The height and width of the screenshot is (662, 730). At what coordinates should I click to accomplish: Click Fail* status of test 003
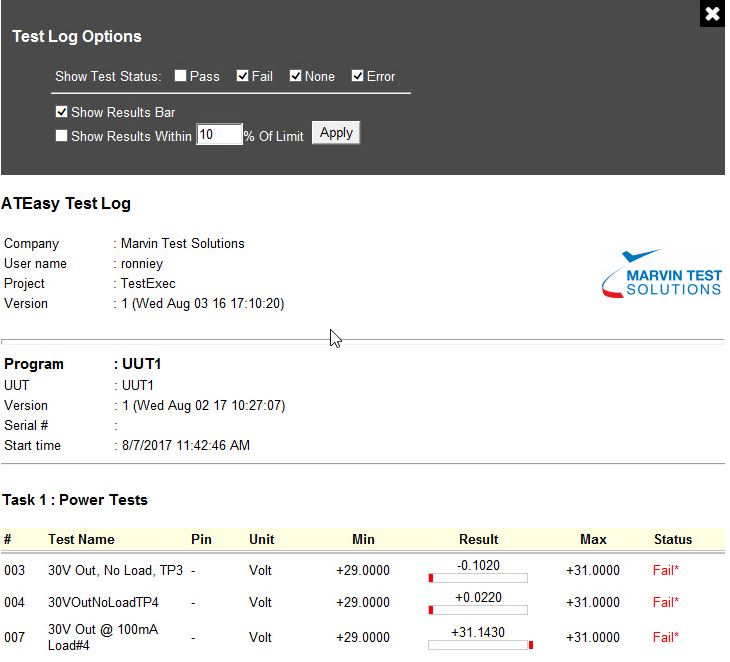coord(666,570)
